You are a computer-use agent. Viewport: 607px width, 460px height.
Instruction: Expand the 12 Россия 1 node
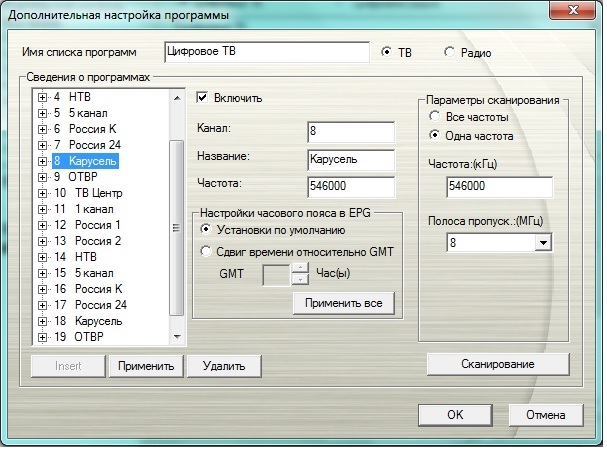[42, 225]
